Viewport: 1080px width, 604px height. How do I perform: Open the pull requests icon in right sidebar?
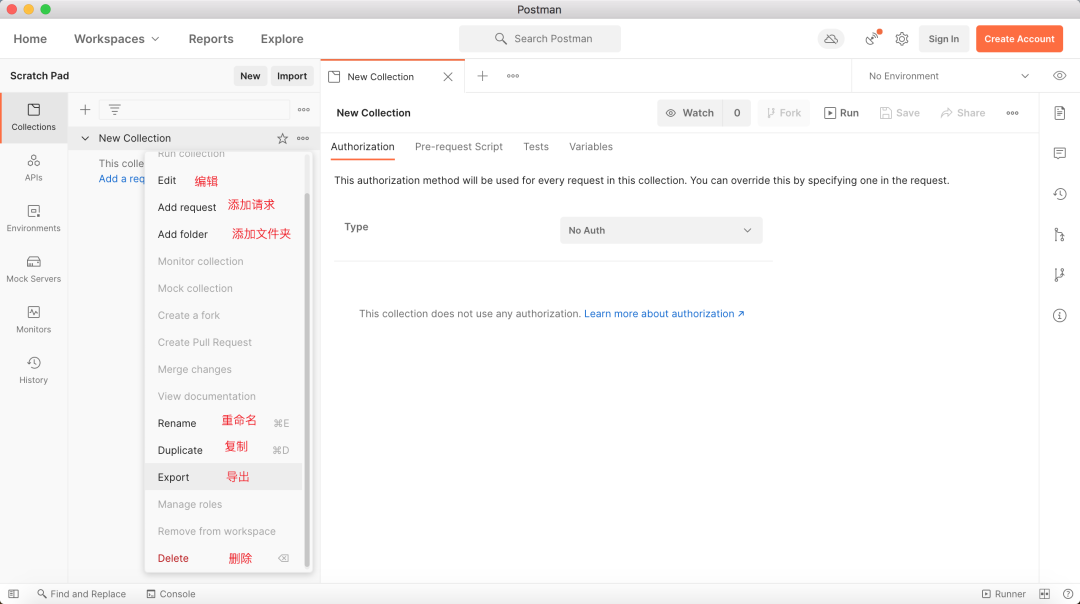[1059, 235]
